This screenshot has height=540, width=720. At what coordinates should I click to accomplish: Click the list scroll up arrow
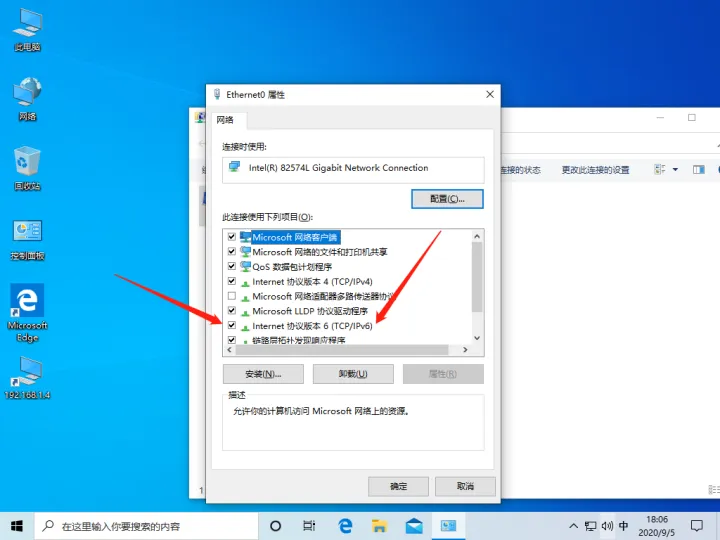click(477, 236)
